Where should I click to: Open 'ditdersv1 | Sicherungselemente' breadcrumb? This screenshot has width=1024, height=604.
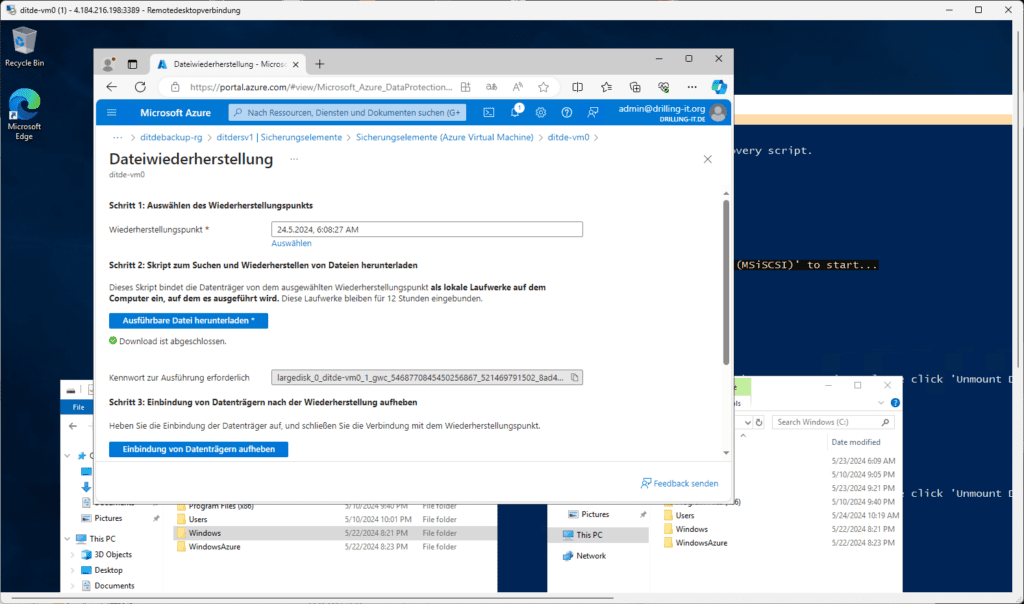tap(279, 137)
